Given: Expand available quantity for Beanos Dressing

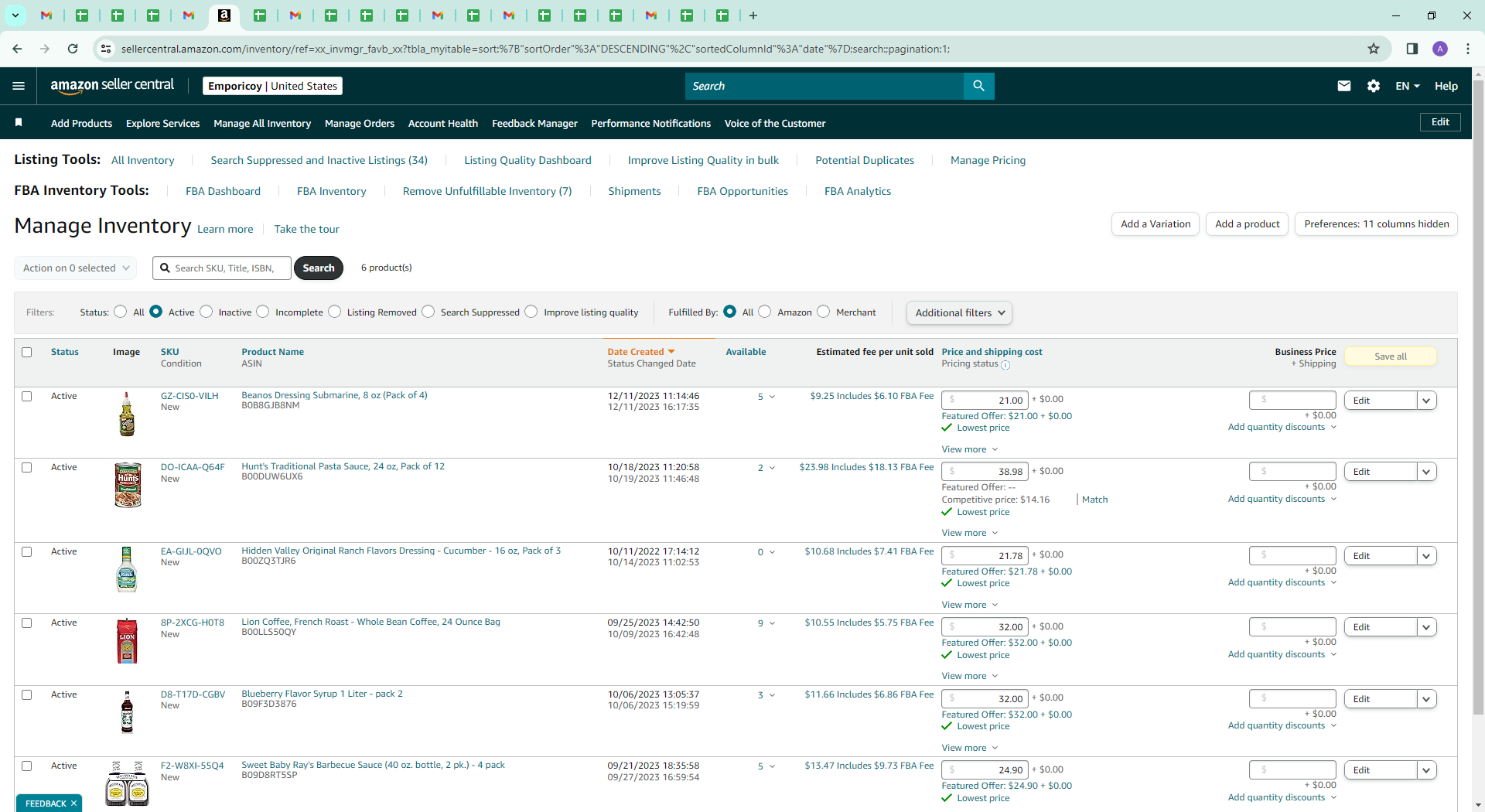Looking at the screenshot, I should click(x=772, y=397).
